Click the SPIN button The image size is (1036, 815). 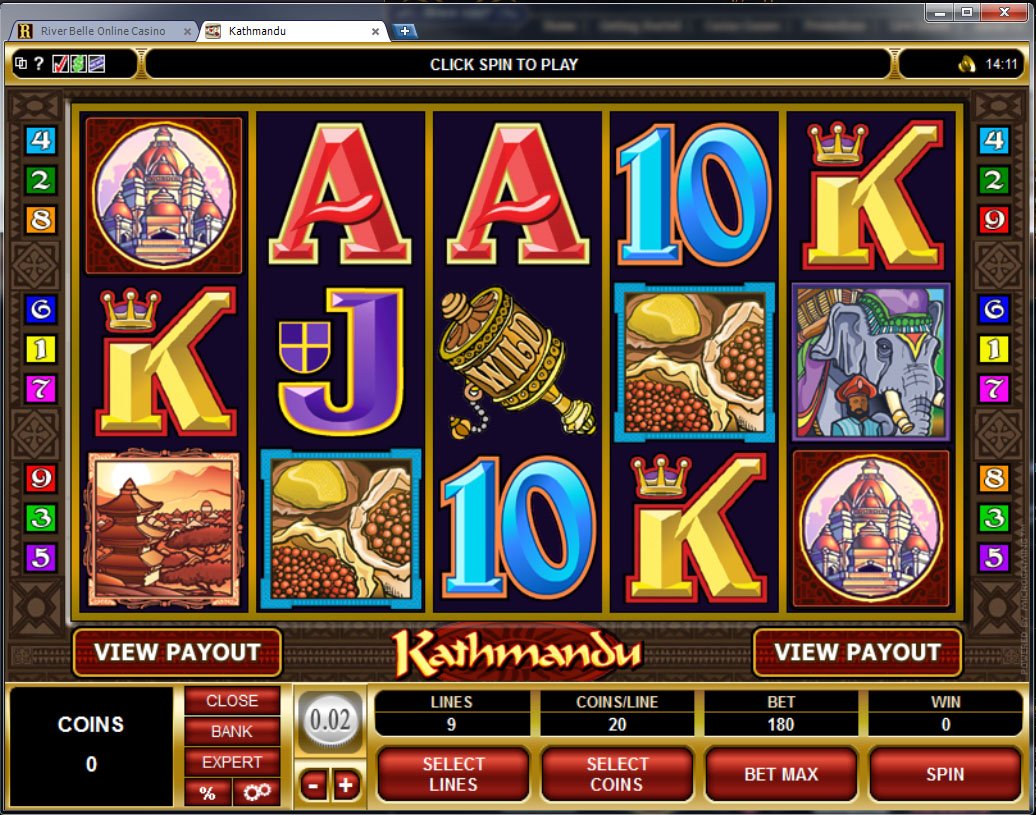point(945,774)
